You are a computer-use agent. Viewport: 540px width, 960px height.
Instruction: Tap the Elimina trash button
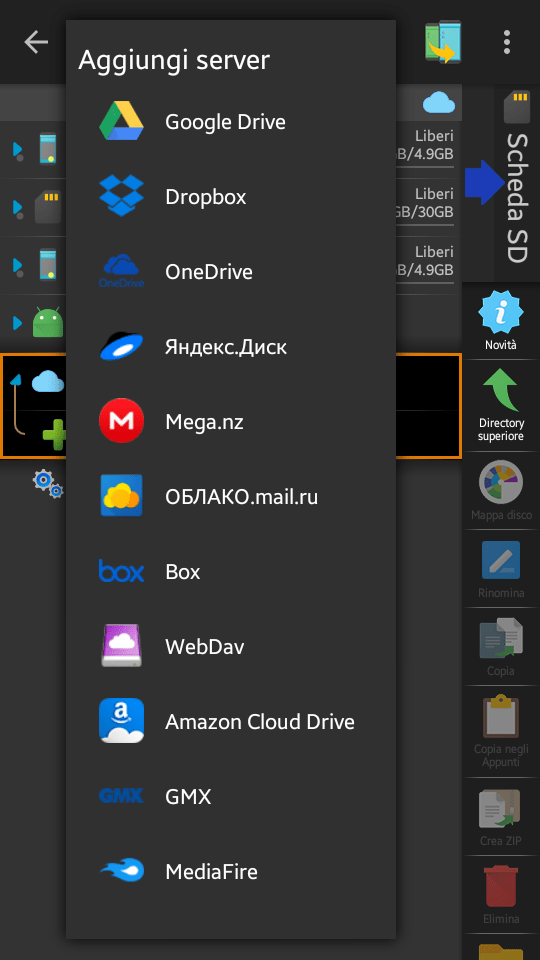pyautogui.click(x=501, y=894)
